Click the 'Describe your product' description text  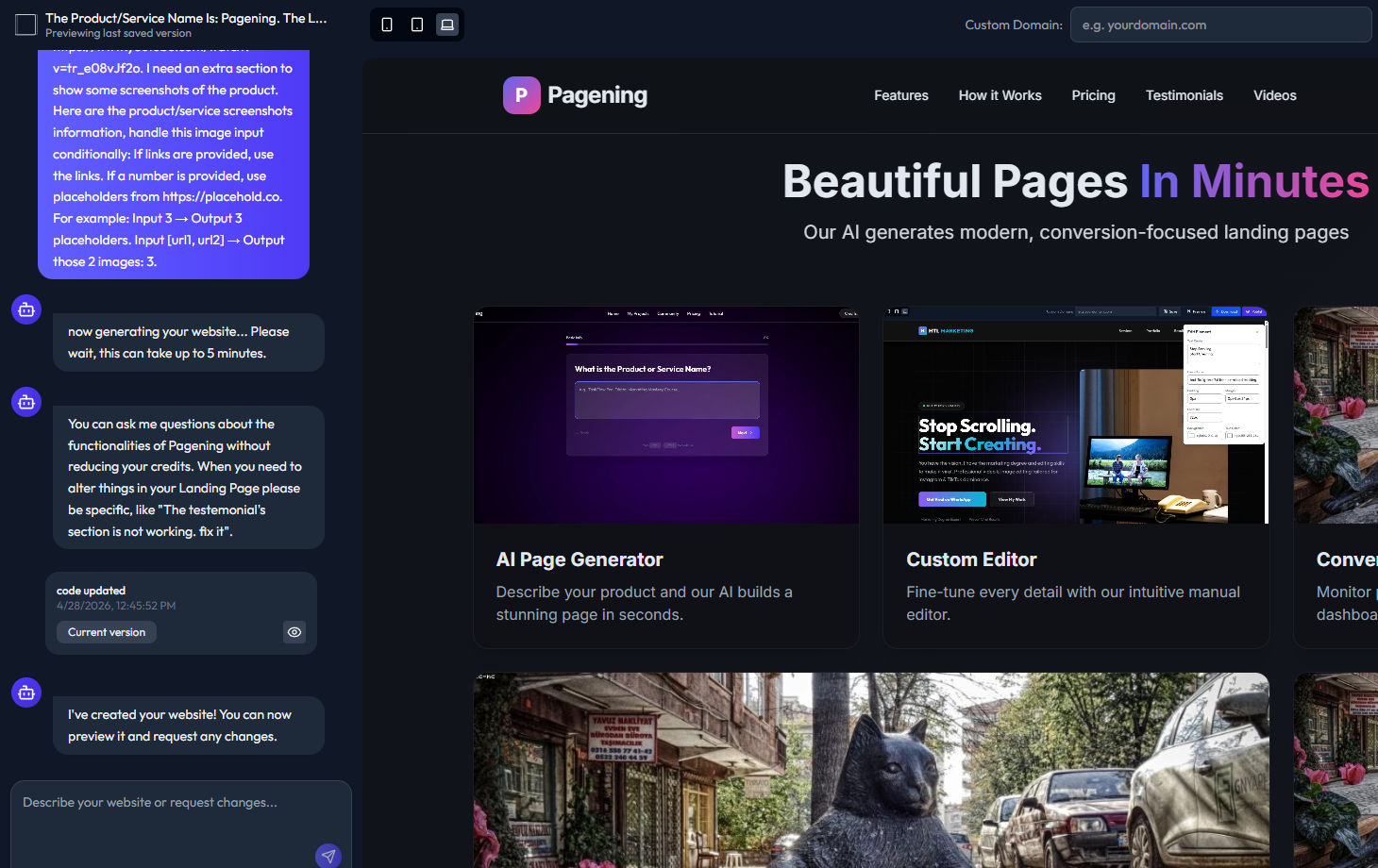tap(645, 603)
